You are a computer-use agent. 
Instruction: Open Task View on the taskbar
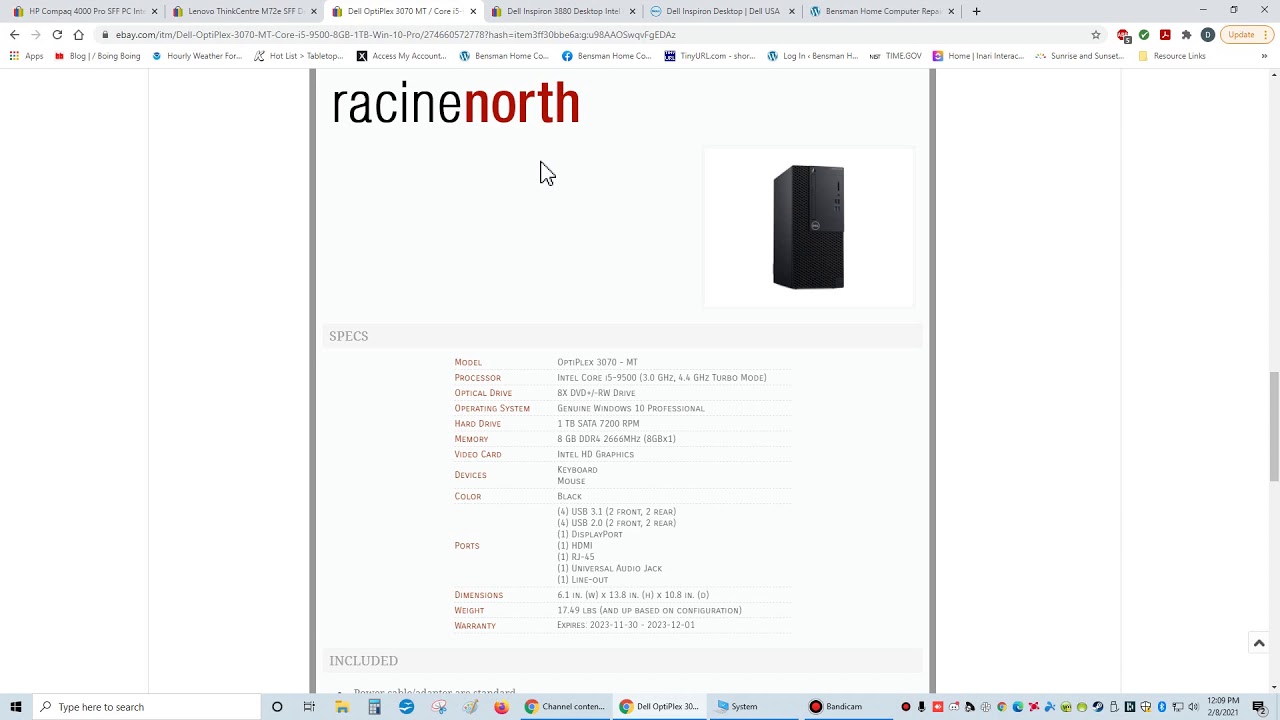click(x=309, y=707)
